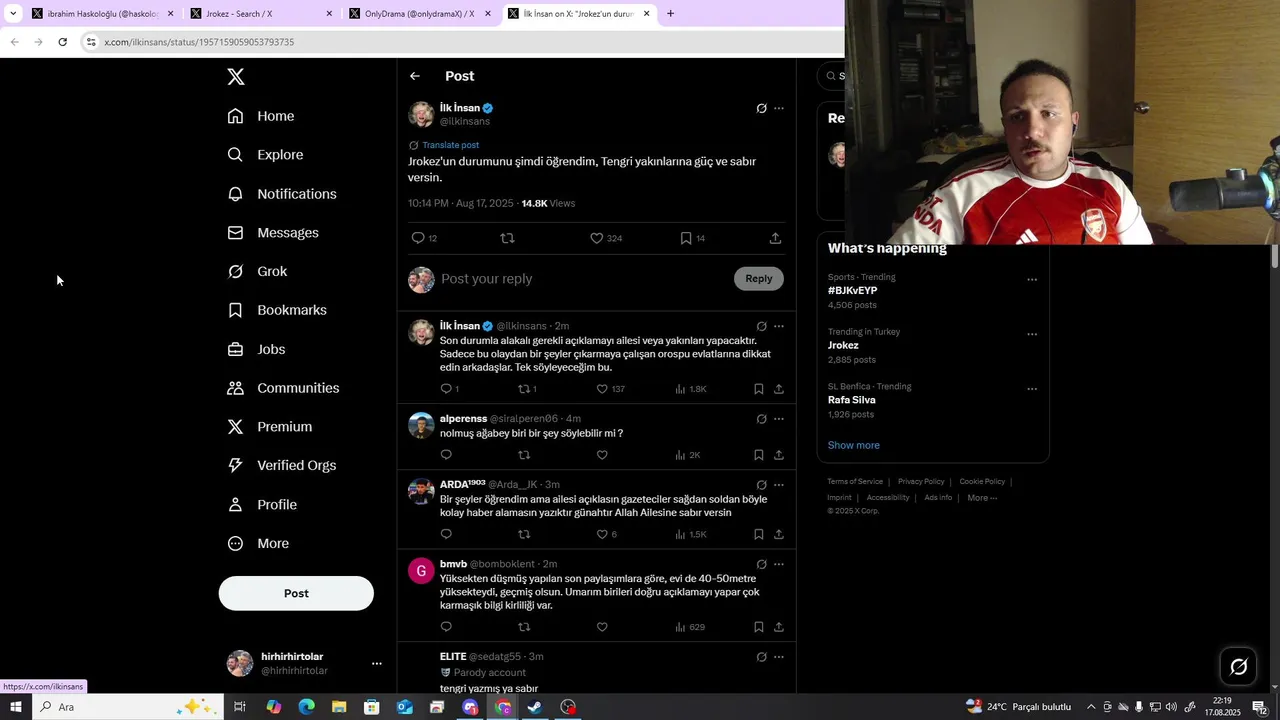Switch to OnlyDrama browser tab

click(x=420, y=14)
